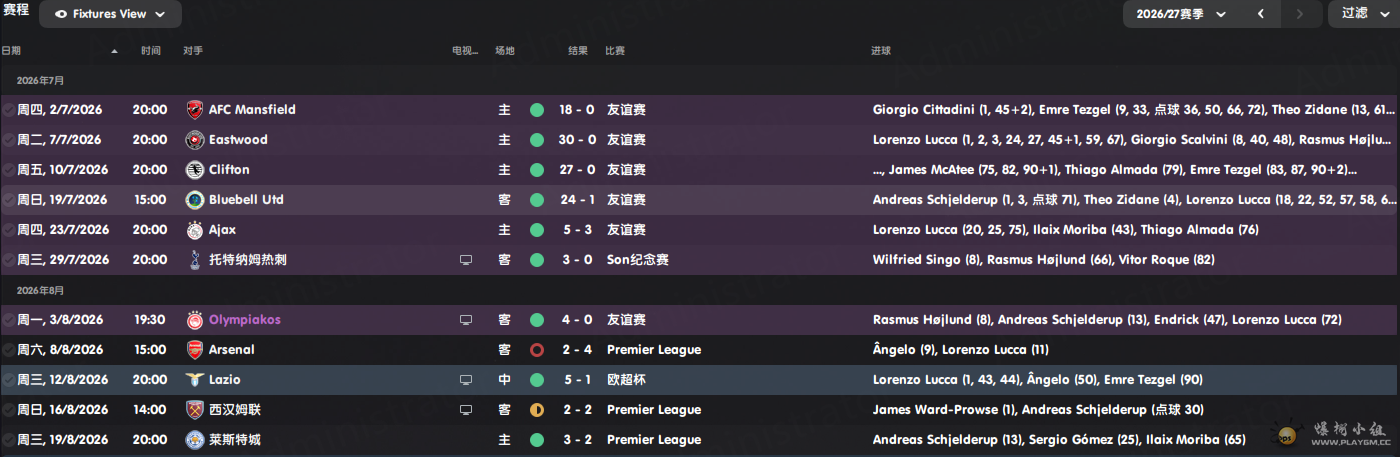Screen dimensions: 1400x457
Task: Click green win indicator on Ajax match
Action: click(x=537, y=230)
